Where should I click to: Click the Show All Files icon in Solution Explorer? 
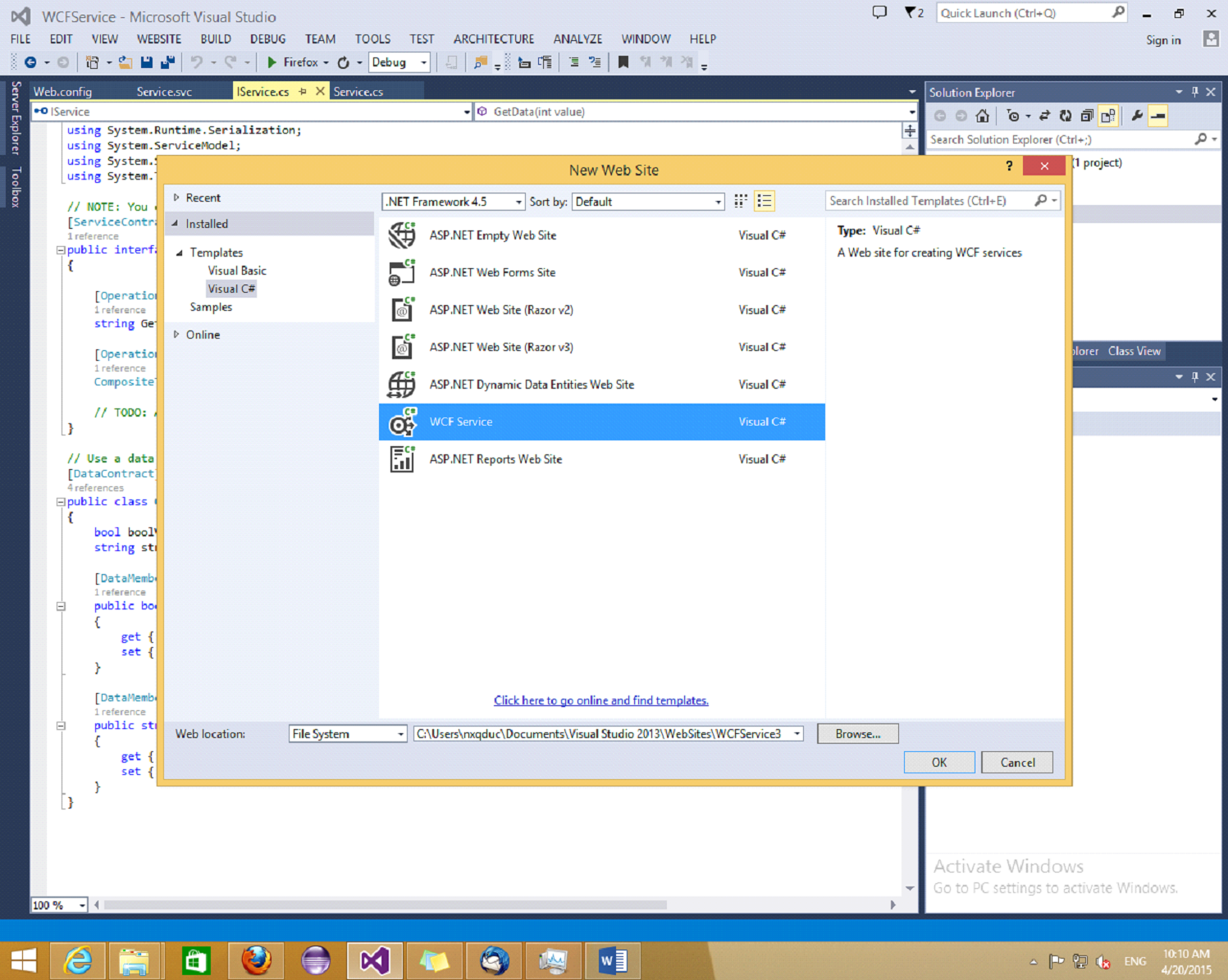(1107, 116)
